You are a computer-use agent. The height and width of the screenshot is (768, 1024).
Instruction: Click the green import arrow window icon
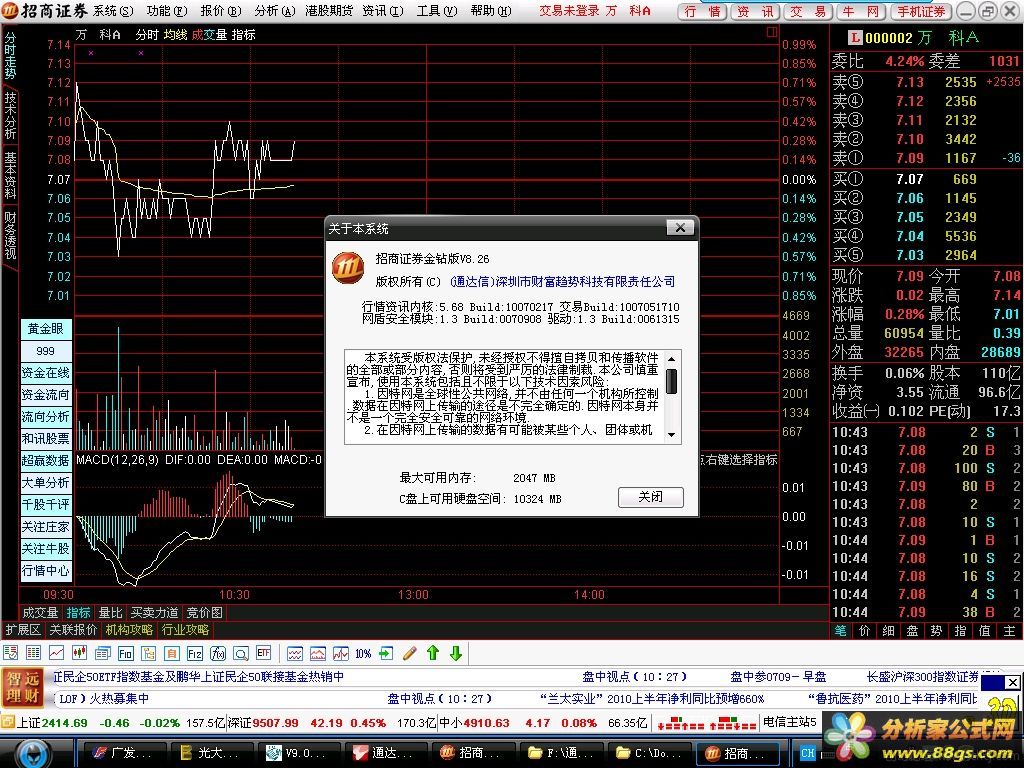coord(386,652)
